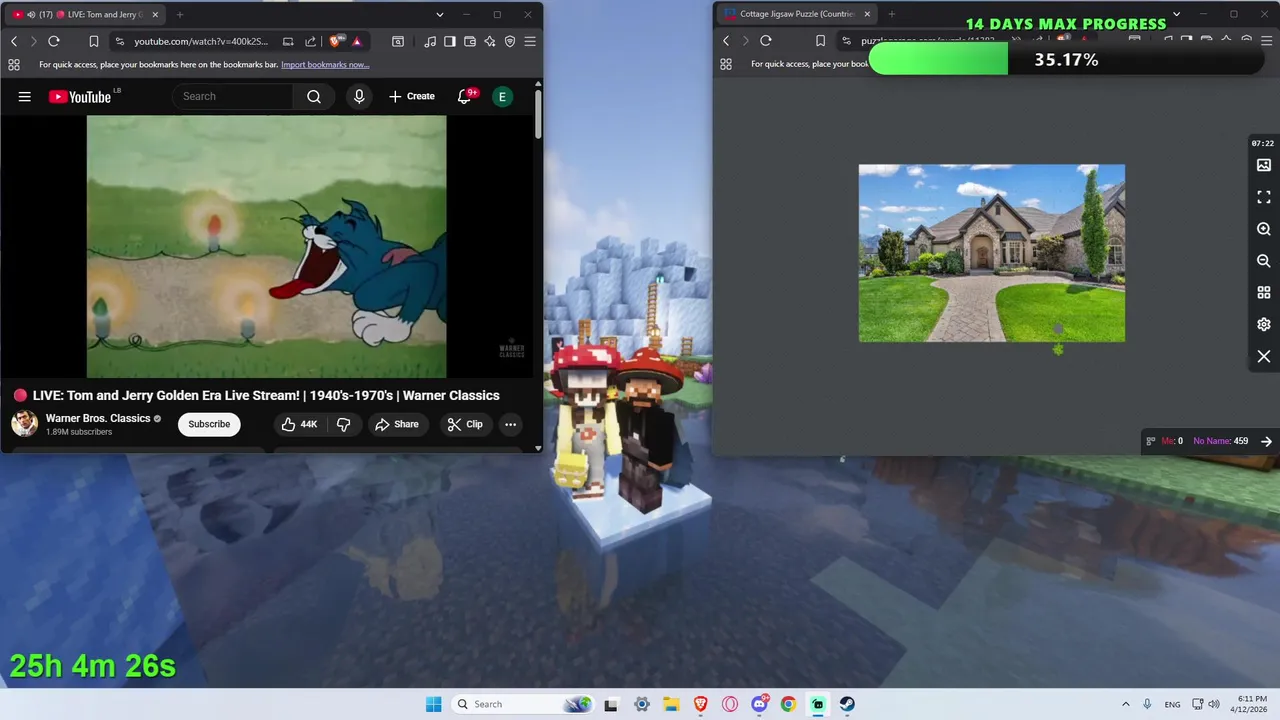Zoom out on the jigsaw puzzle

[x=1264, y=261]
